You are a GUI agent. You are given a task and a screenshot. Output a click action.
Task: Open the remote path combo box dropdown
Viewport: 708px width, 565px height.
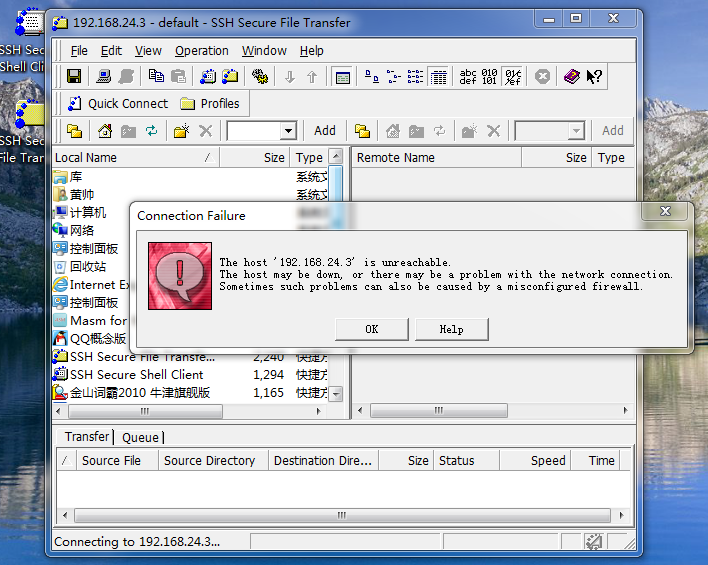576,131
